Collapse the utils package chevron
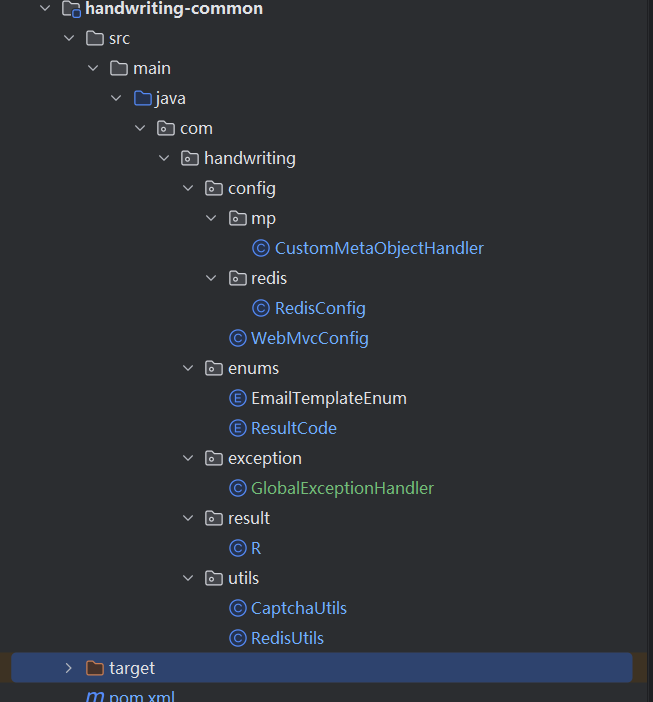 coord(188,578)
